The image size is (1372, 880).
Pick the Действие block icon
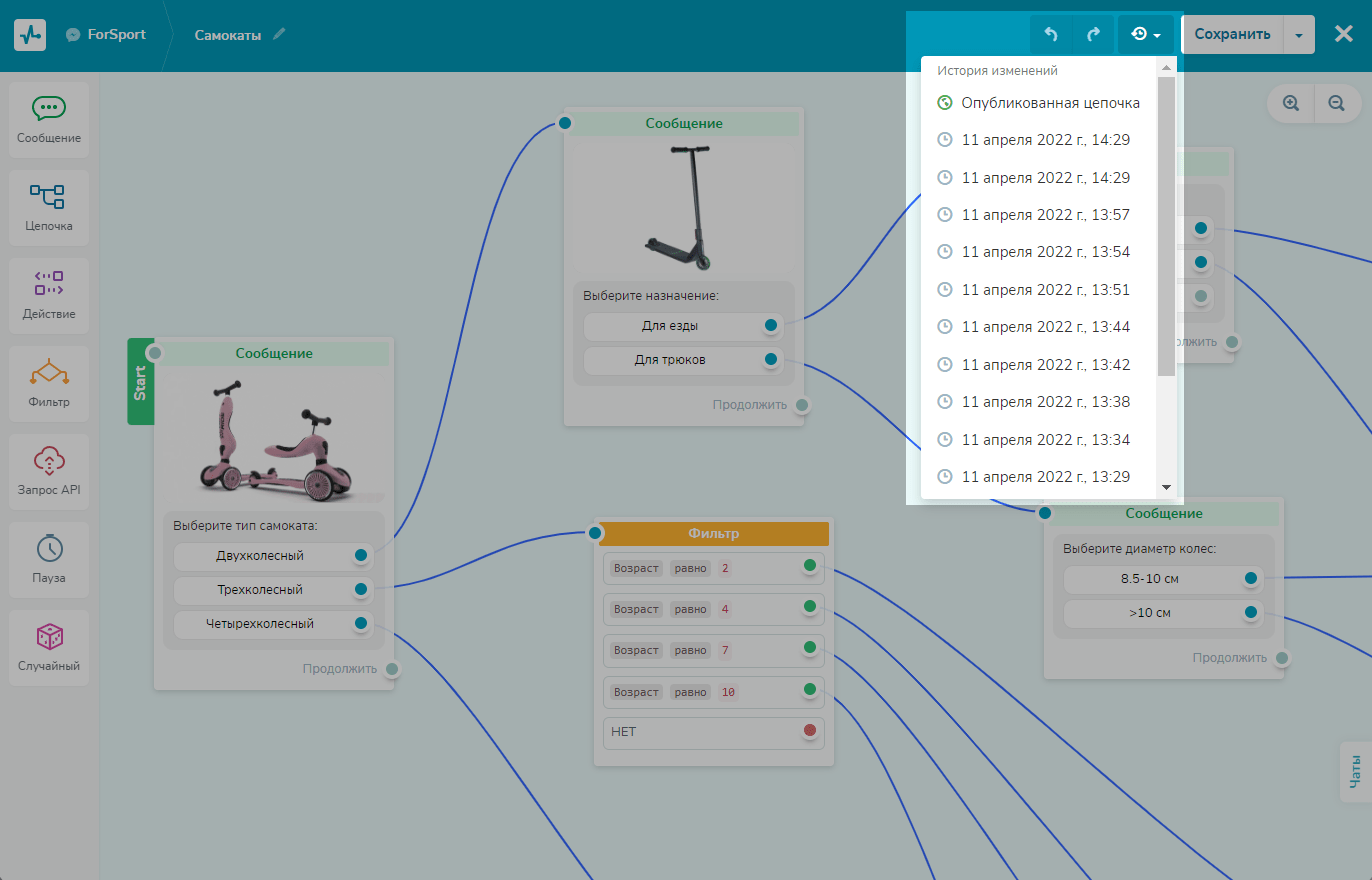point(49,295)
